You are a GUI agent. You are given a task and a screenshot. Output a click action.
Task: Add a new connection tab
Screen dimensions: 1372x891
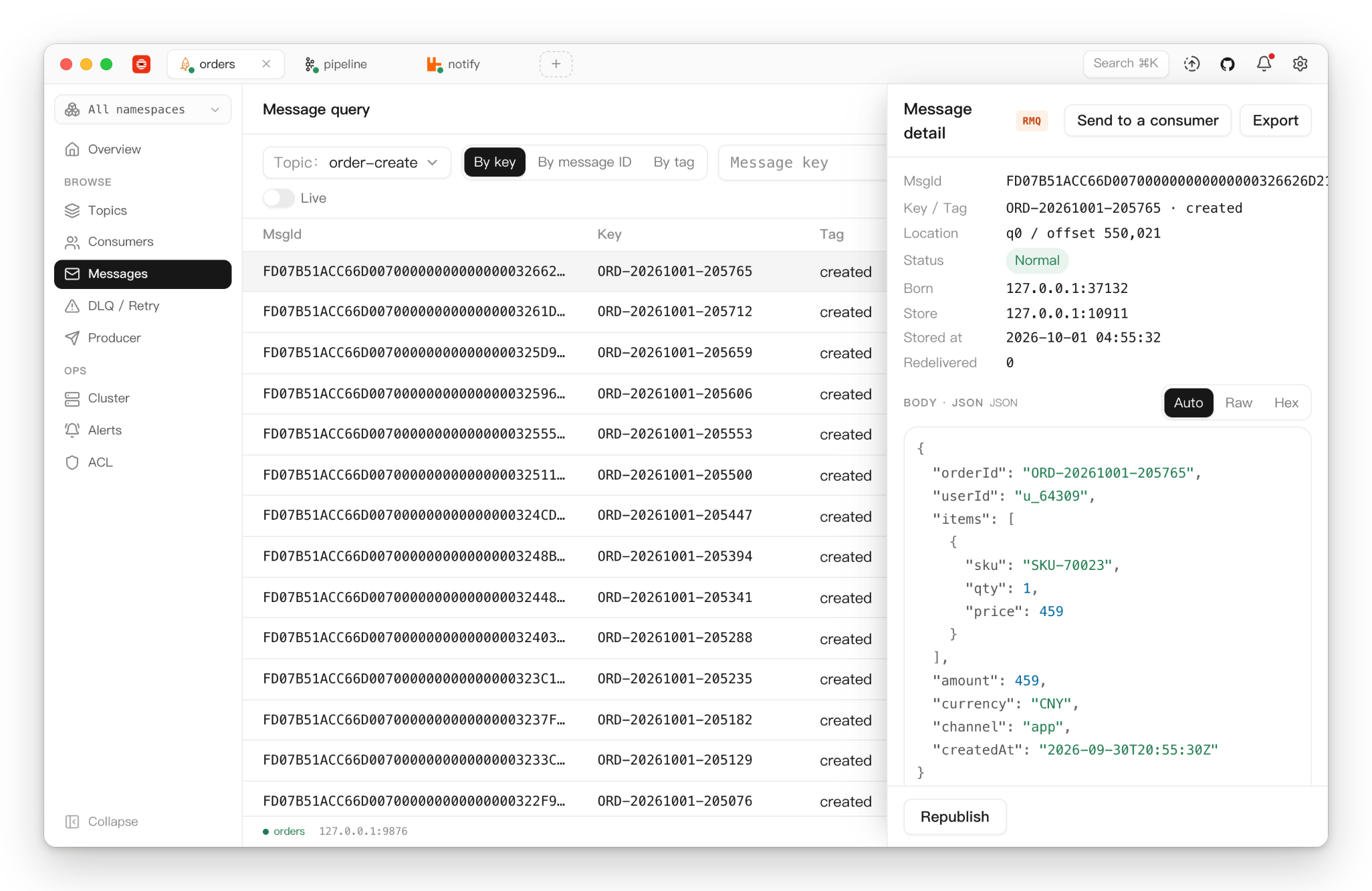[x=556, y=64]
